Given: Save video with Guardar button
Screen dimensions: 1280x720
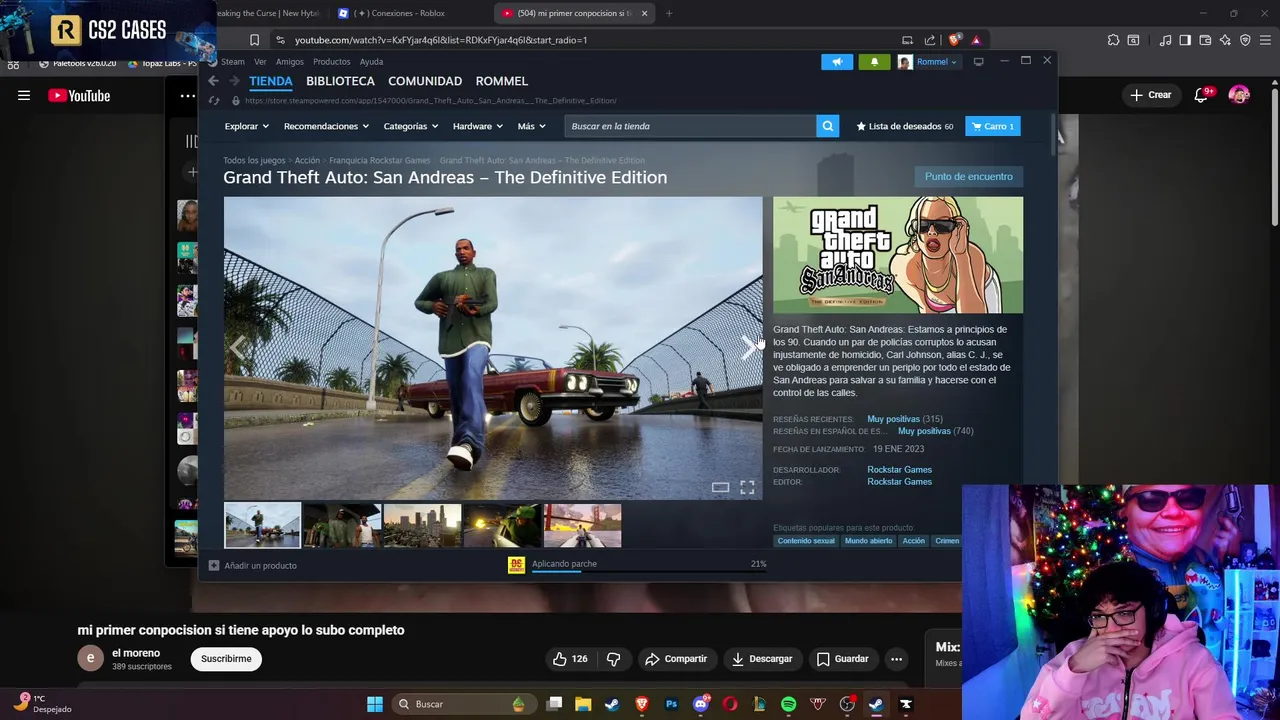Looking at the screenshot, I should (842, 659).
